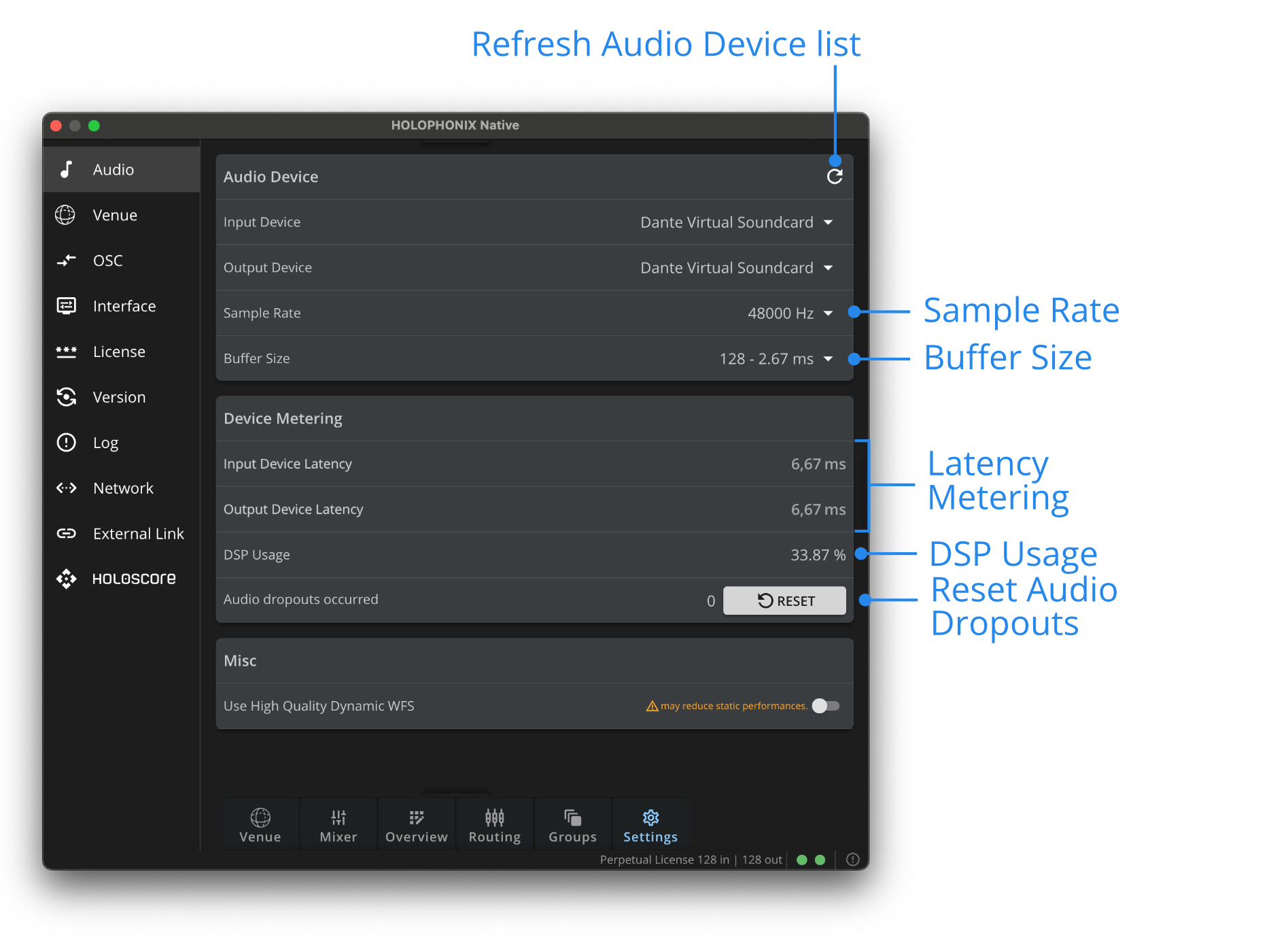
Task: Switch to the Routing tab
Action: (494, 825)
